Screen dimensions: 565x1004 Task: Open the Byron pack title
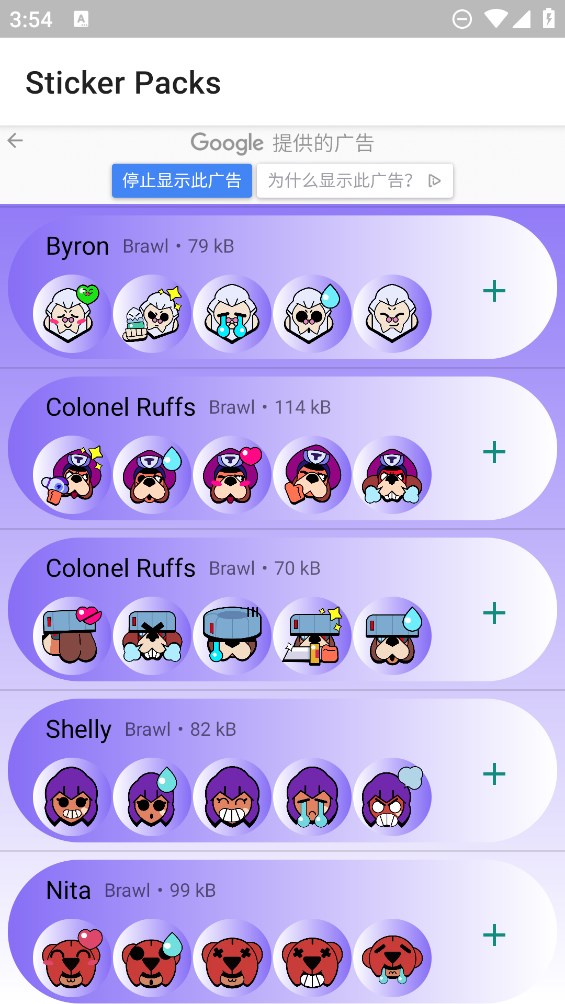[x=78, y=247]
